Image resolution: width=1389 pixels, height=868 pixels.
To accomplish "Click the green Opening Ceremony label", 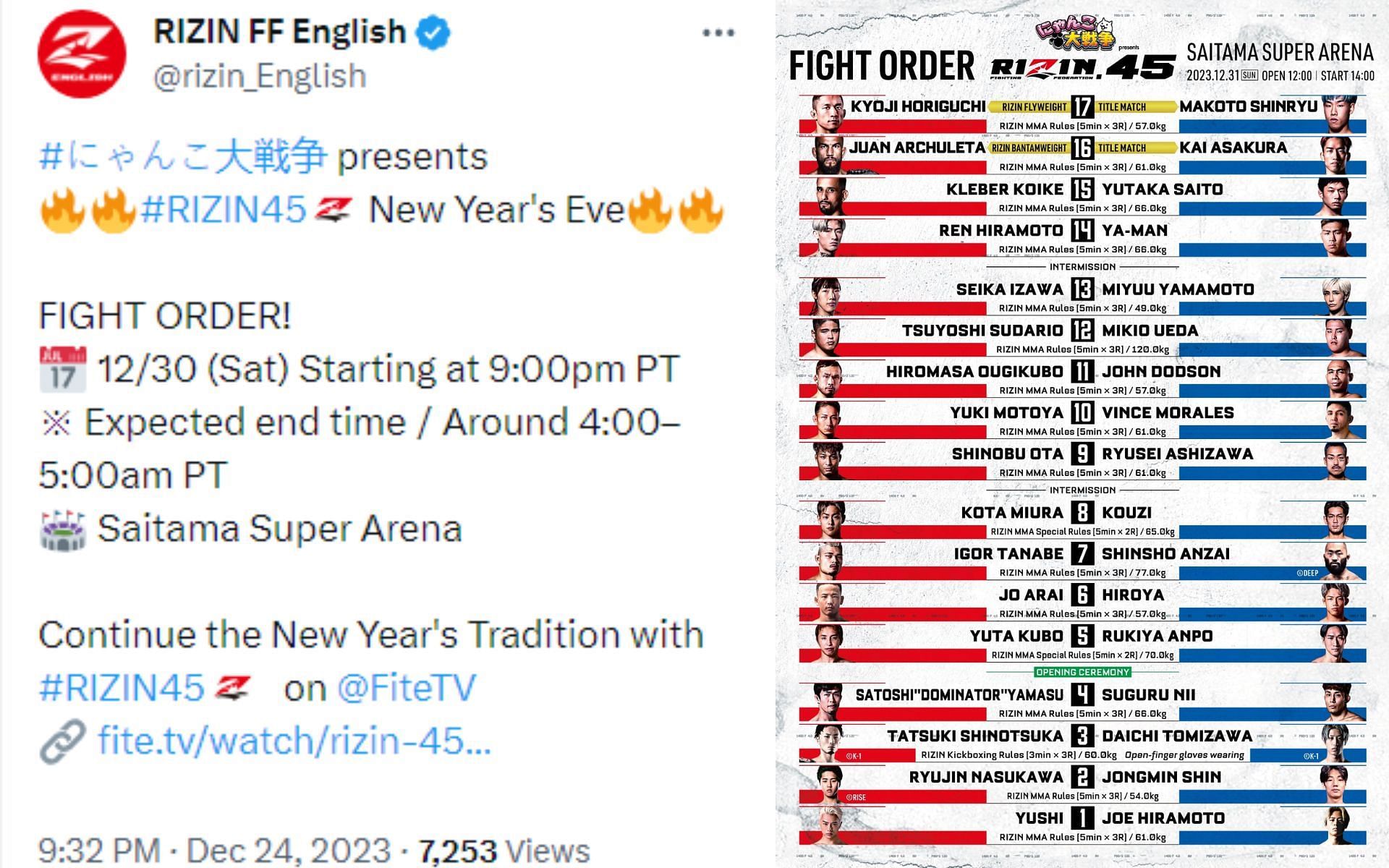I will point(1082,673).
